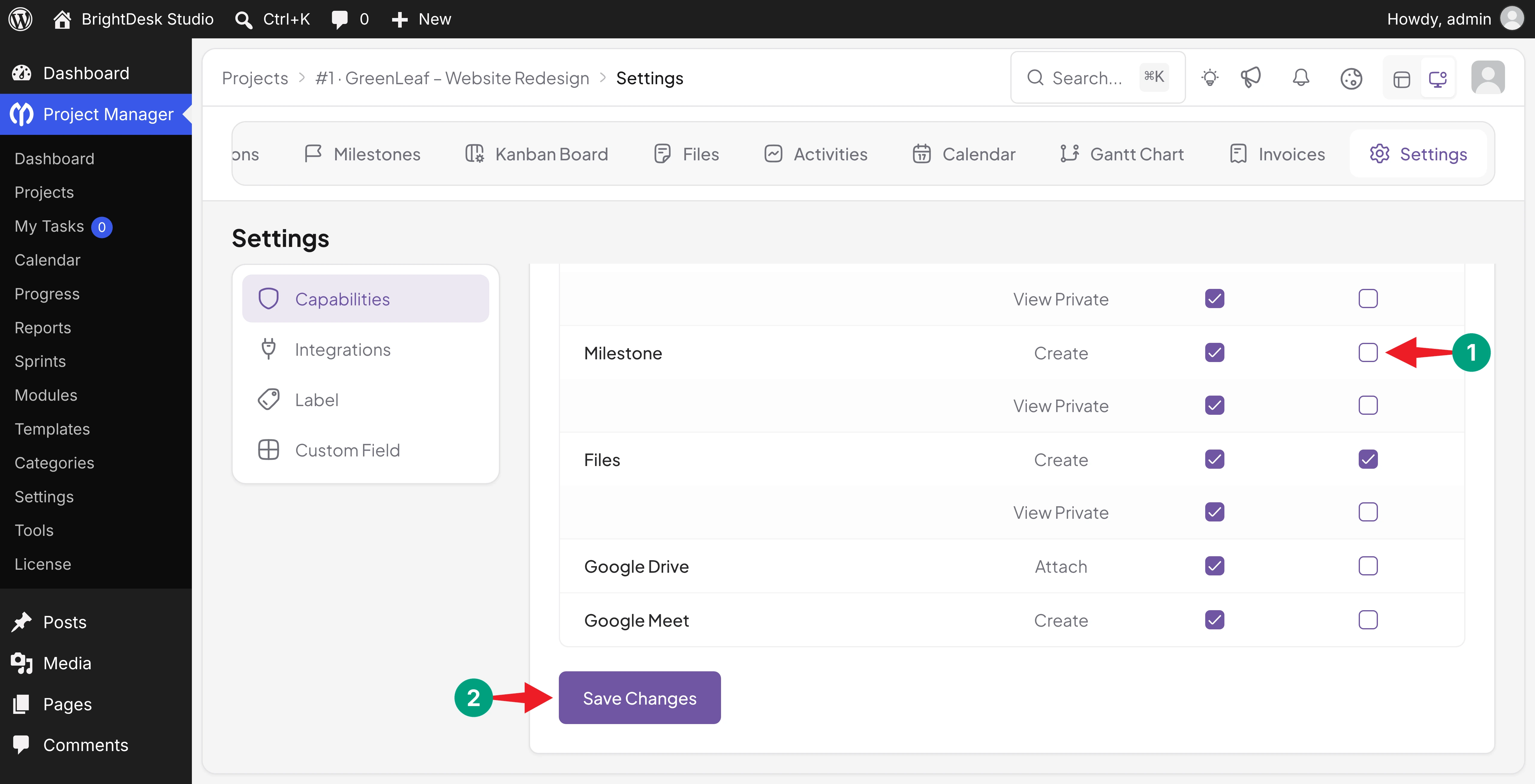Screen dimensions: 1535x784
Task: Go to the Milestones tab
Action: coord(362,154)
